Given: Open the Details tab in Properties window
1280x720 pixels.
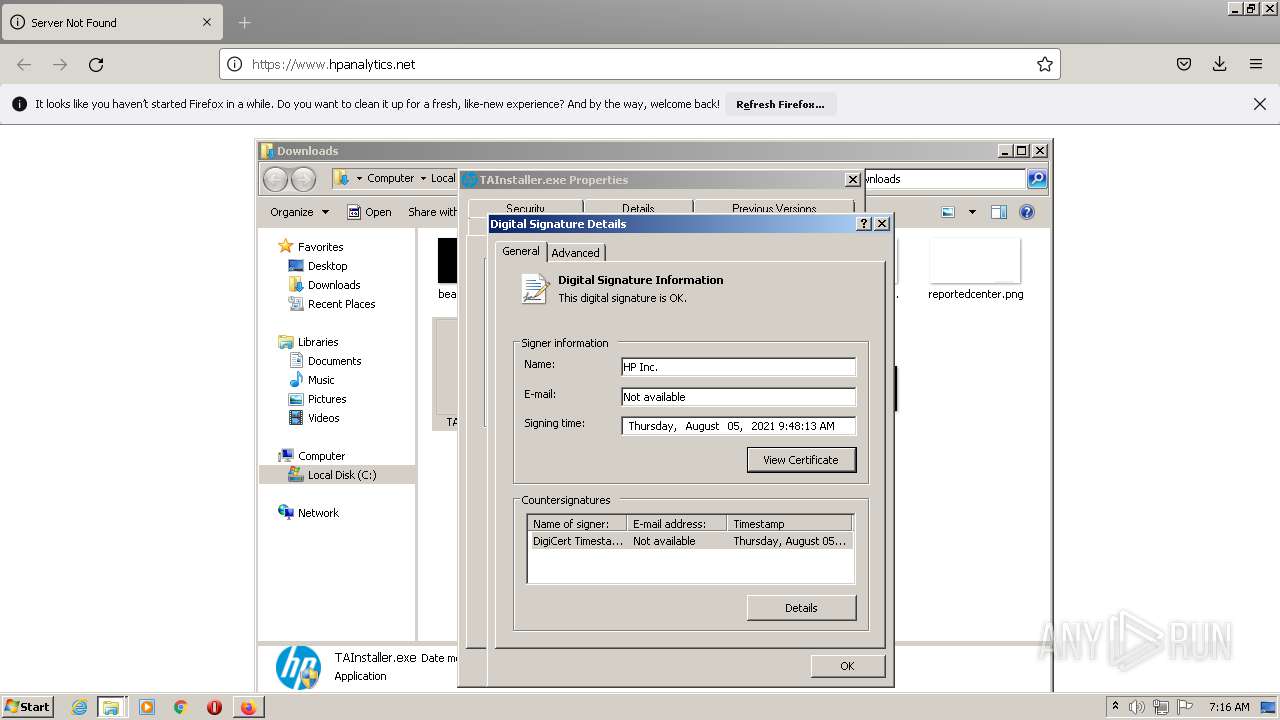Looking at the screenshot, I should (x=638, y=209).
